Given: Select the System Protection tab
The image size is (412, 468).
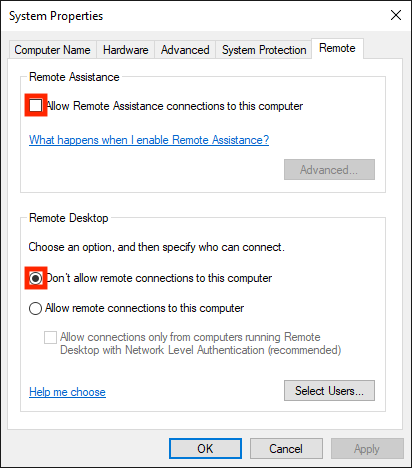Looking at the screenshot, I should point(264,50).
